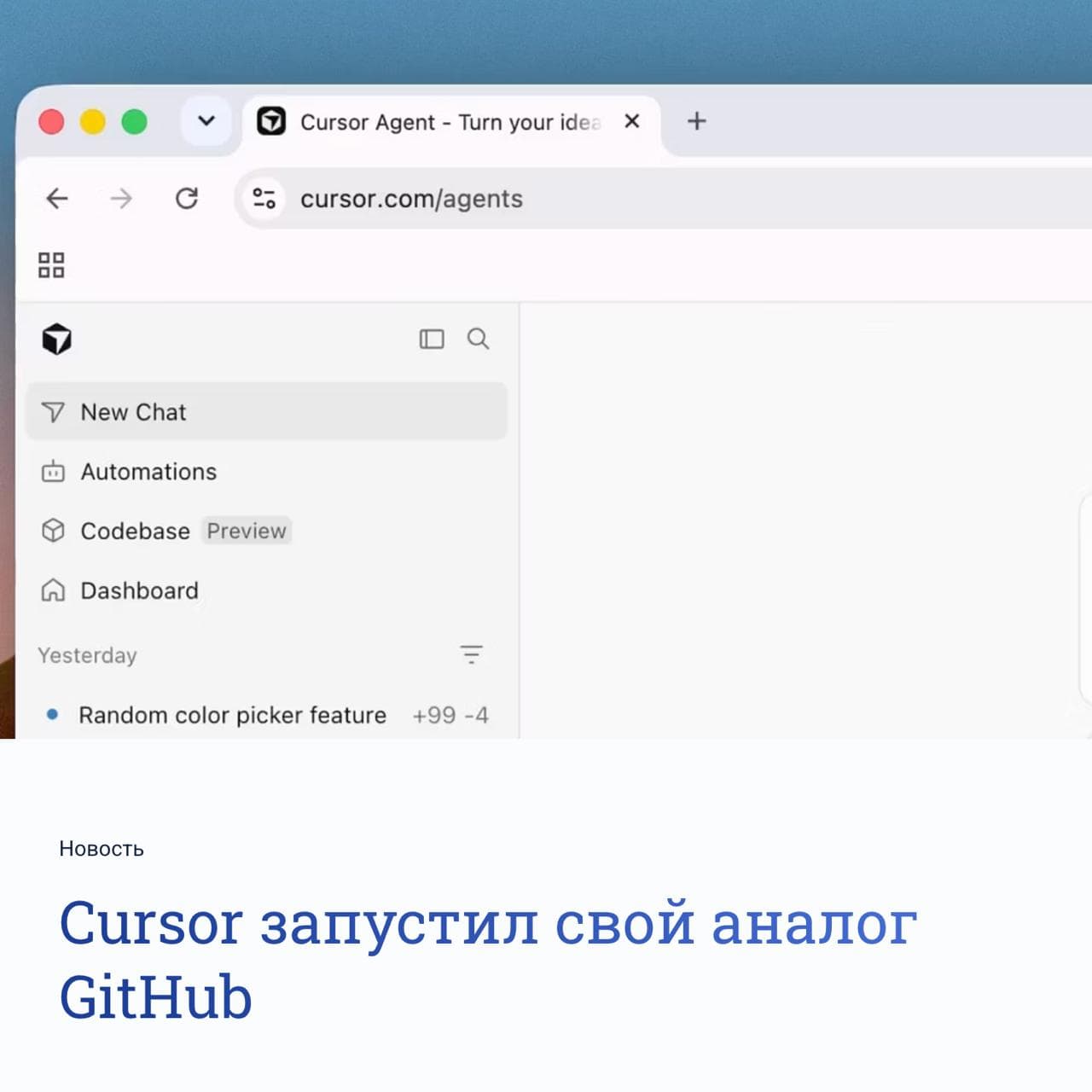Viewport: 1092px width, 1092px height.
Task: Open a new browser tab
Action: coord(697,121)
